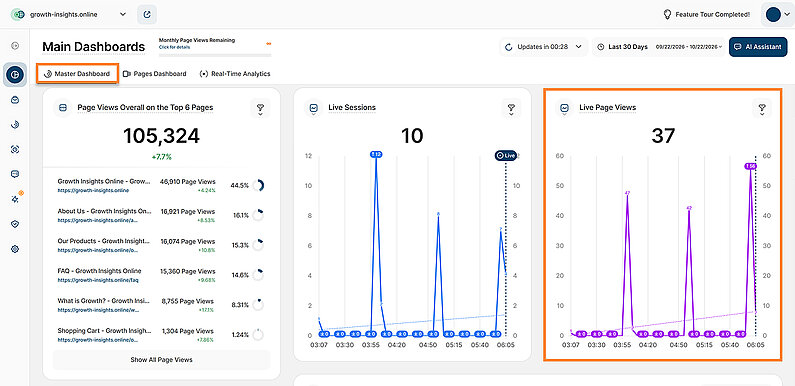Click the 16,921 Page Views value
Viewport: 795px width, 386px height.
click(x=188, y=212)
